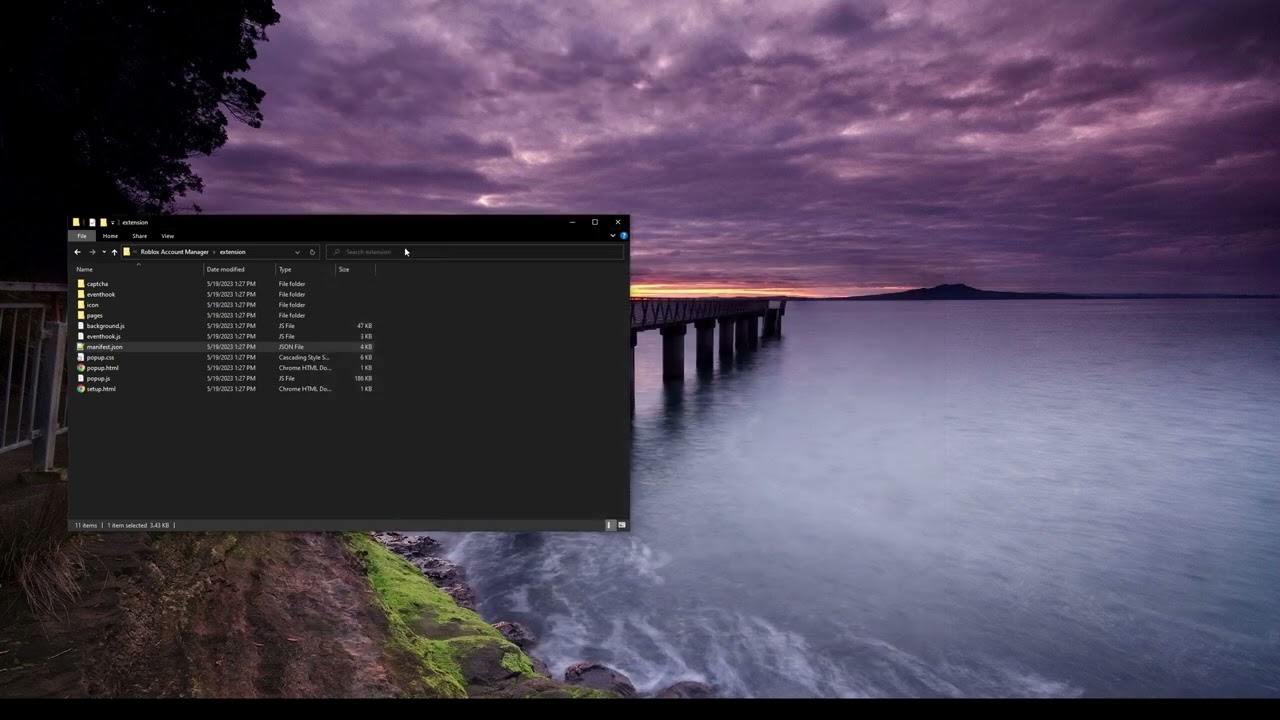Click the New folder quick access icon

102,222
